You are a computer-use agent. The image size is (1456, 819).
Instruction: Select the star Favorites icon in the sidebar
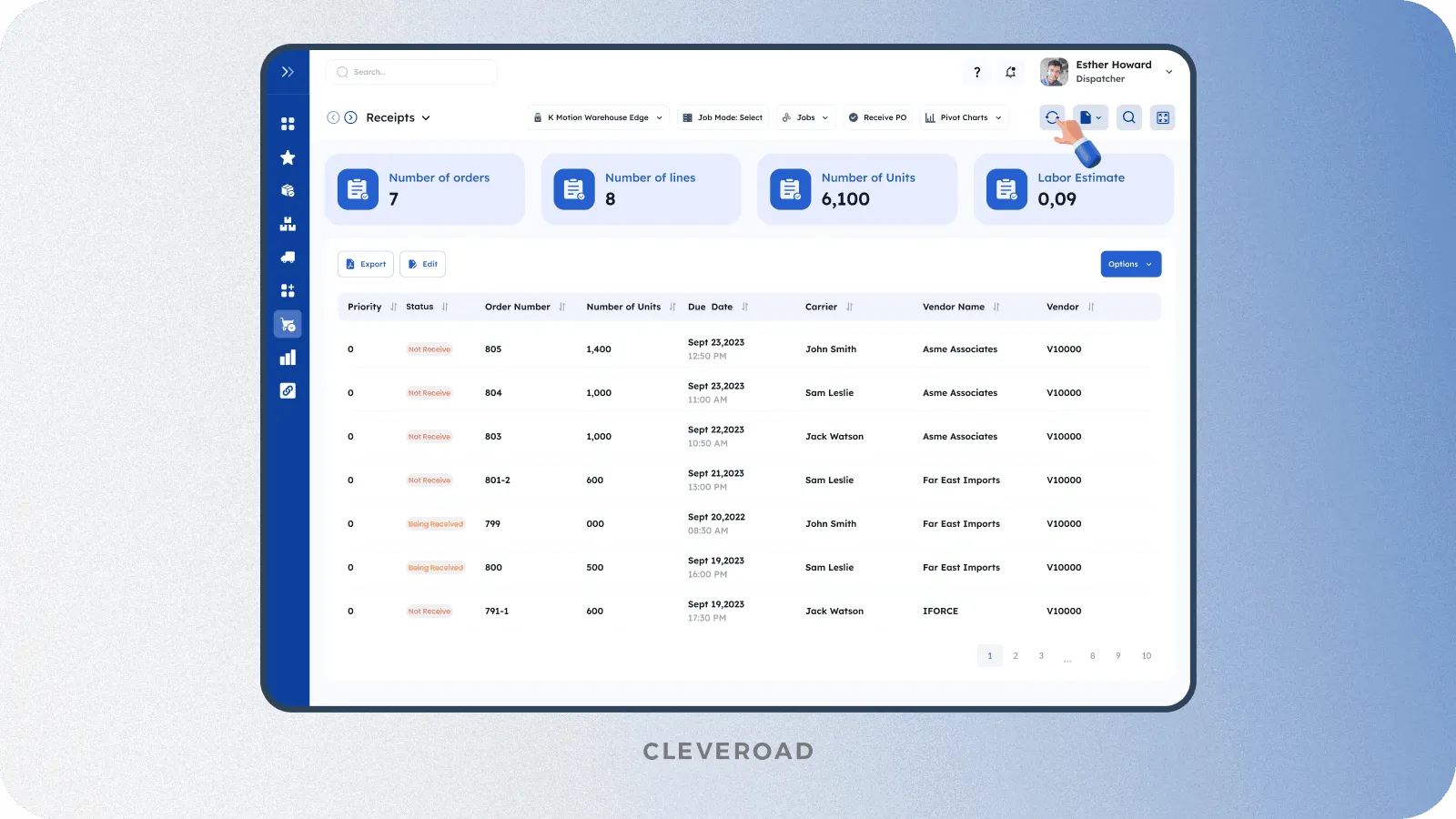click(x=288, y=157)
